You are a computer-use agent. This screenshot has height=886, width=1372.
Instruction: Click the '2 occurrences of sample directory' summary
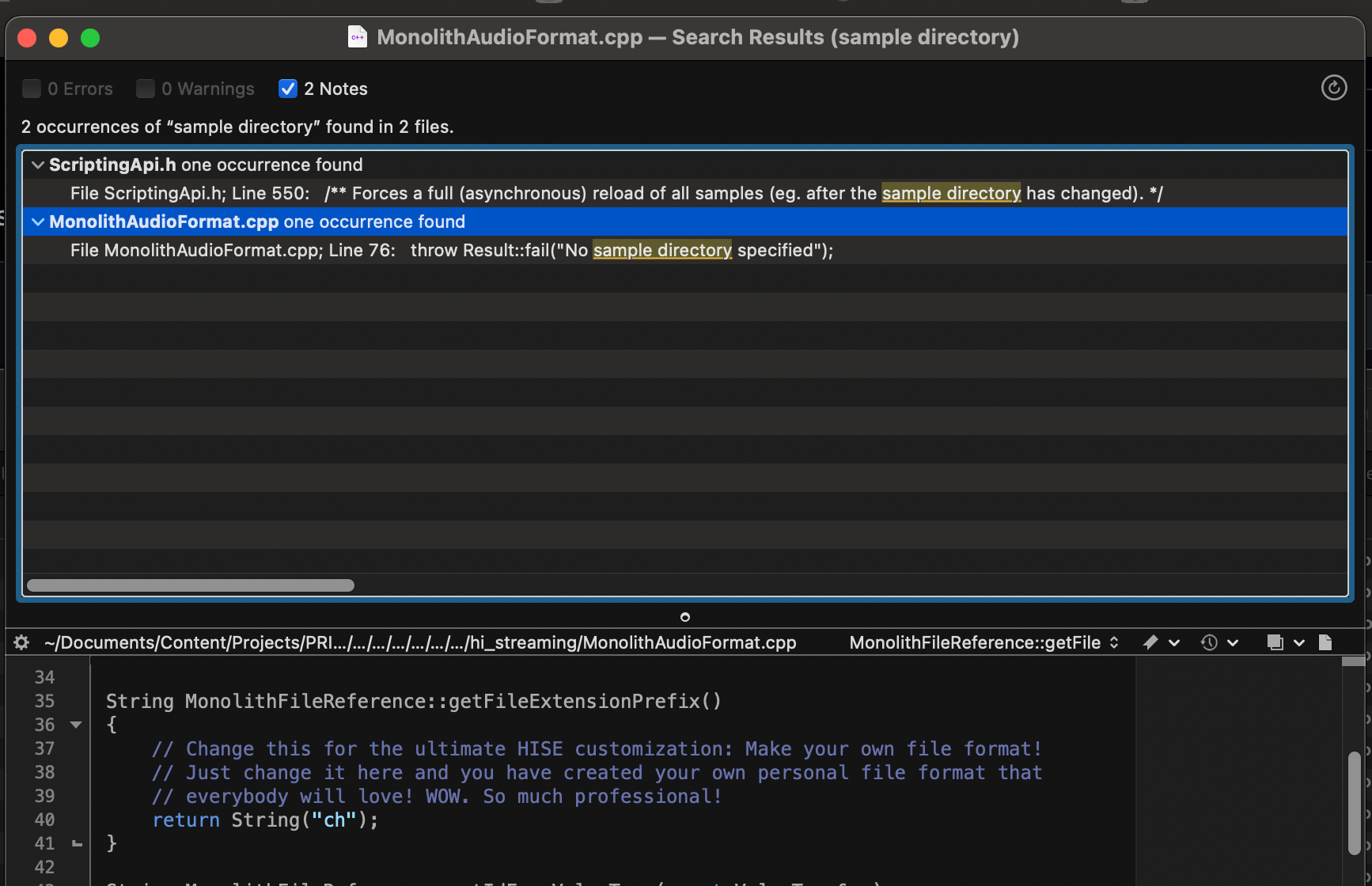[x=237, y=127]
